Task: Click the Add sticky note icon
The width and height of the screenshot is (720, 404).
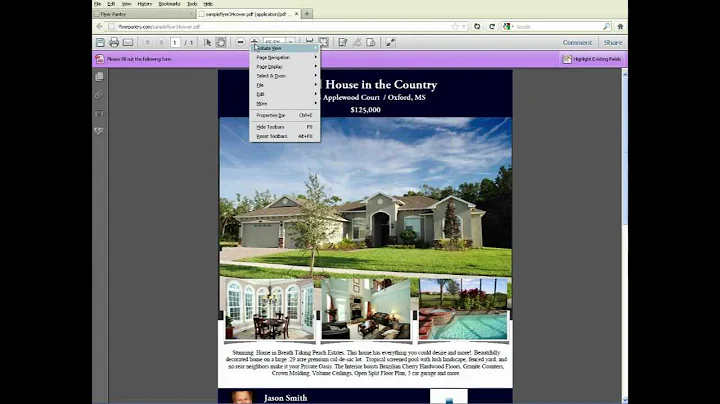Action: (343, 42)
